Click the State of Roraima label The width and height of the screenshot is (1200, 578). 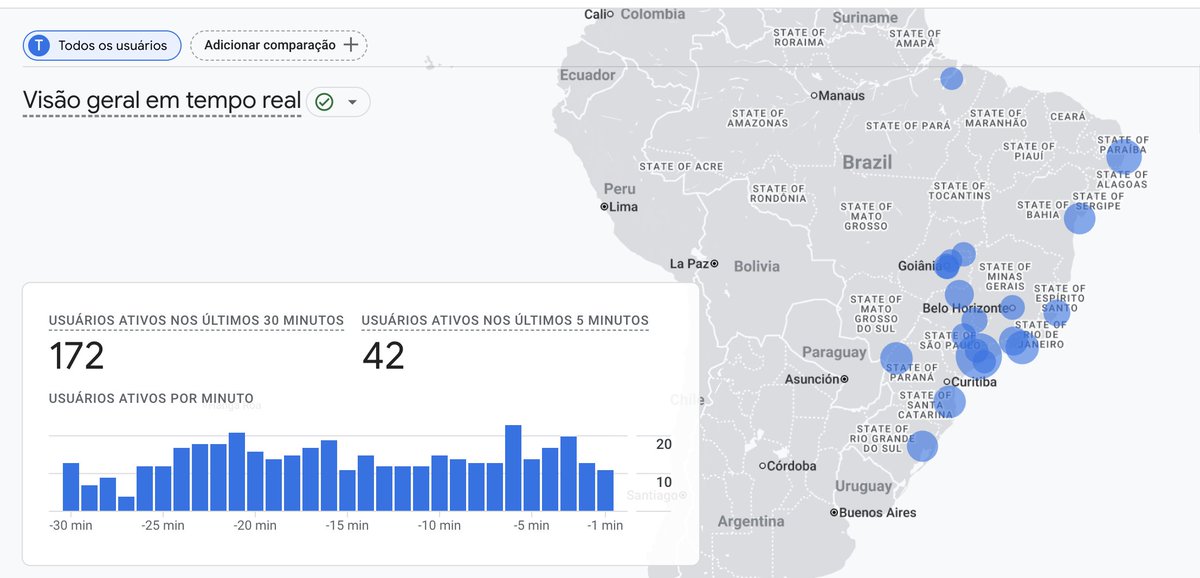click(800, 37)
